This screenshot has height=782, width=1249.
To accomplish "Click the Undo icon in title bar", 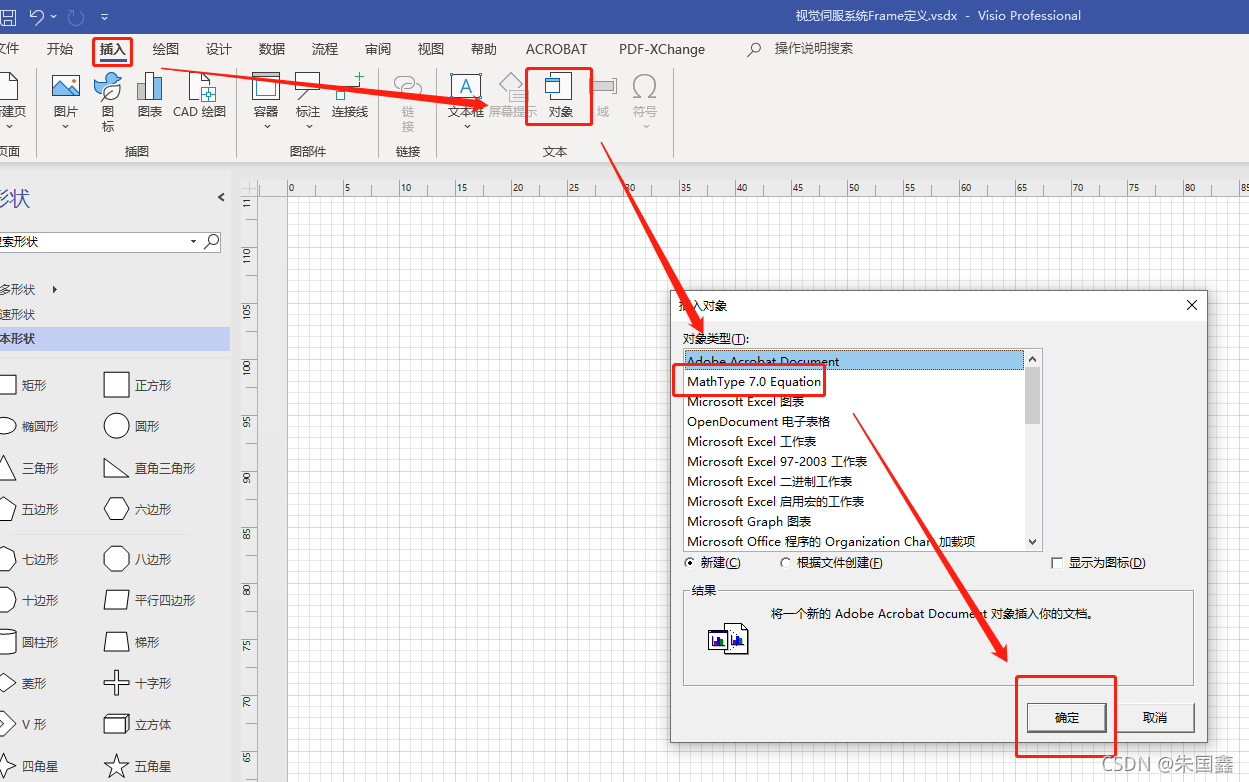I will (x=37, y=16).
